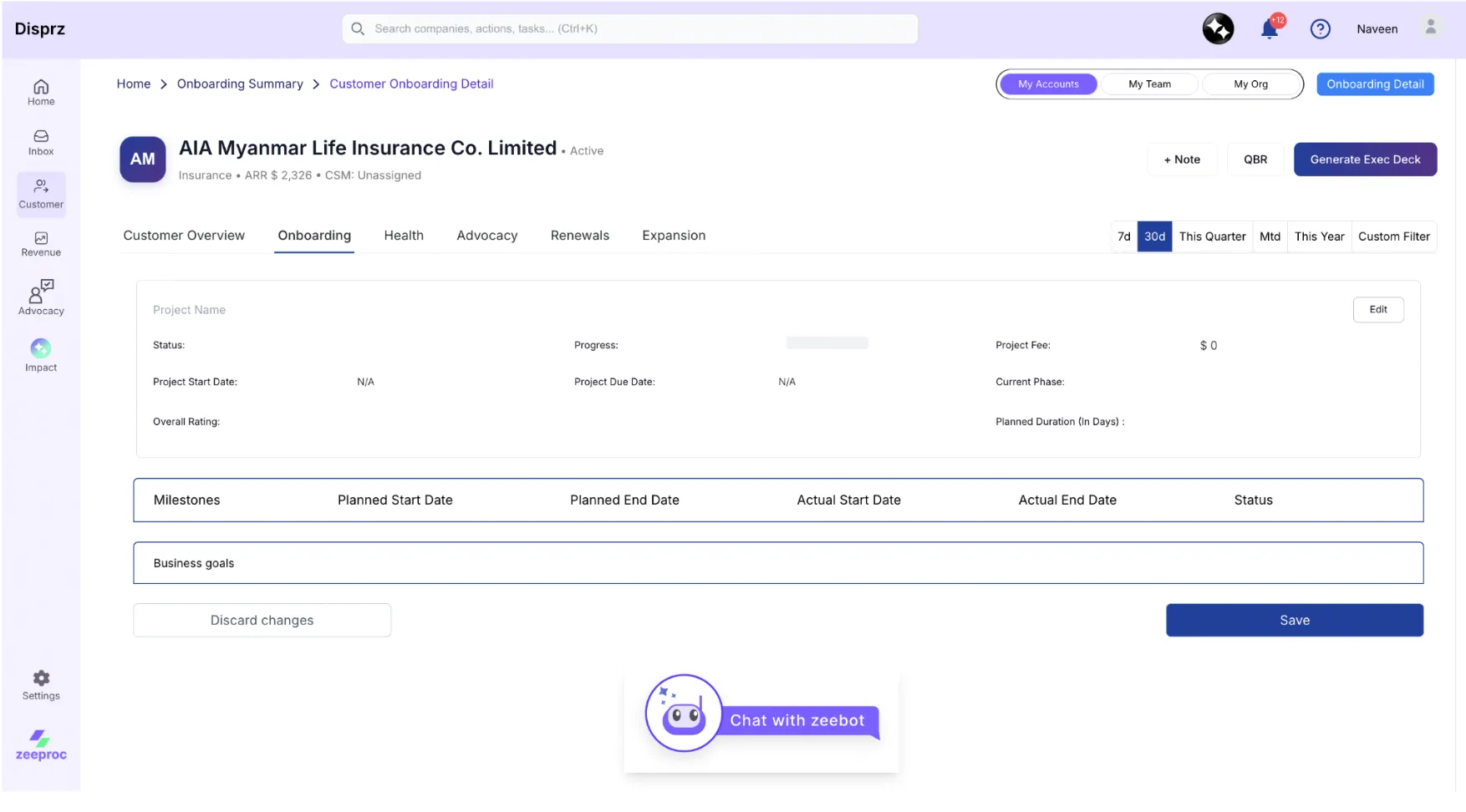The width and height of the screenshot is (1466, 812).
Task: Click the Generate Exec Deck button
Action: pyautogui.click(x=1365, y=159)
